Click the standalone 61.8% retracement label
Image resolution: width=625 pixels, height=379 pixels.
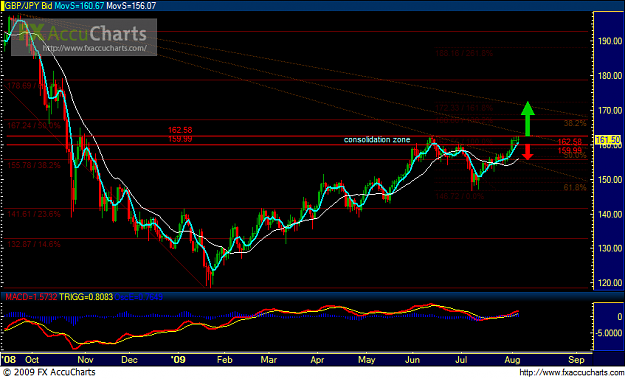pos(575,187)
